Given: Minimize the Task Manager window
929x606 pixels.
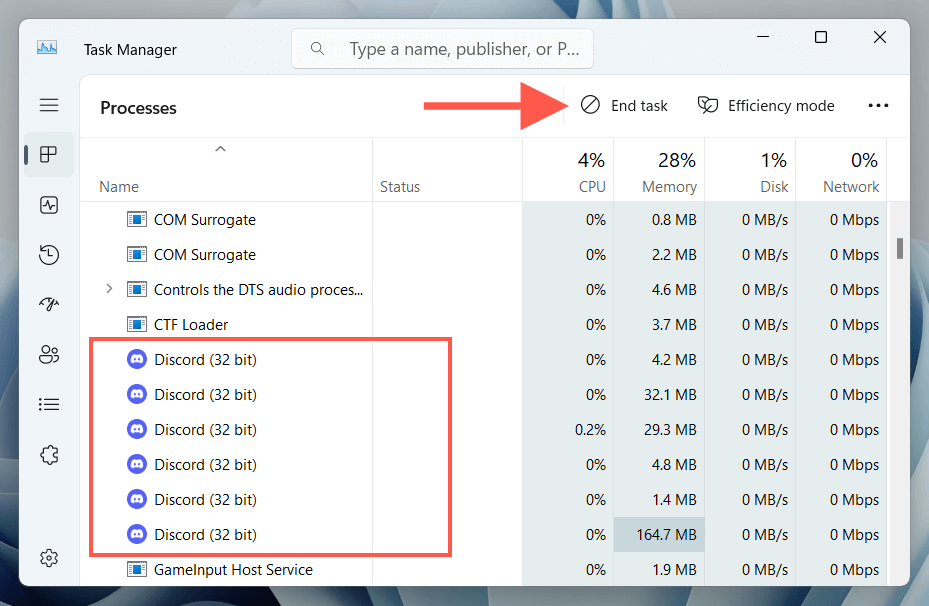Looking at the screenshot, I should coord(763,37).
